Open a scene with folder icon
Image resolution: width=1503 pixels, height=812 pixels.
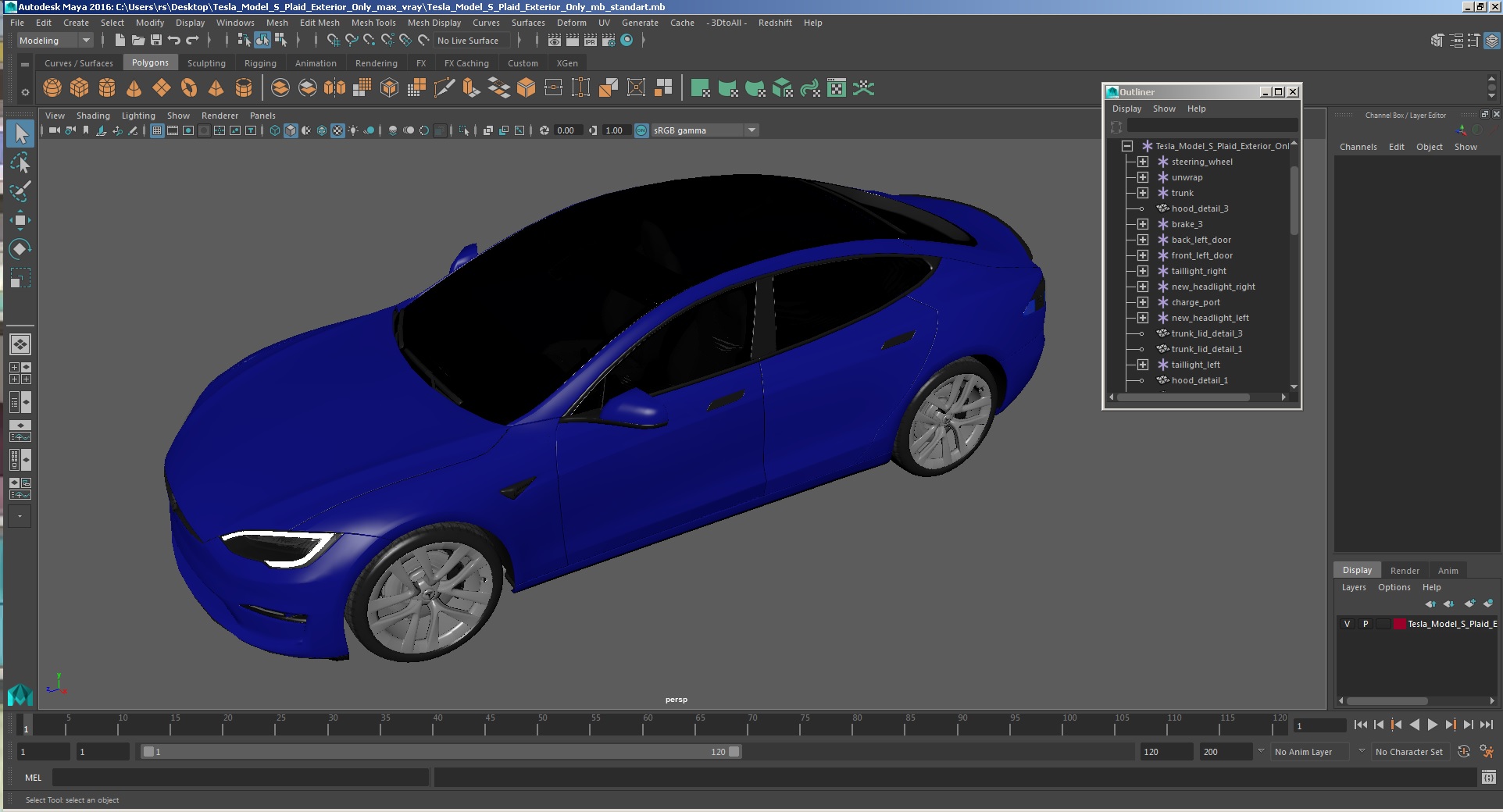tap(138, 41)
